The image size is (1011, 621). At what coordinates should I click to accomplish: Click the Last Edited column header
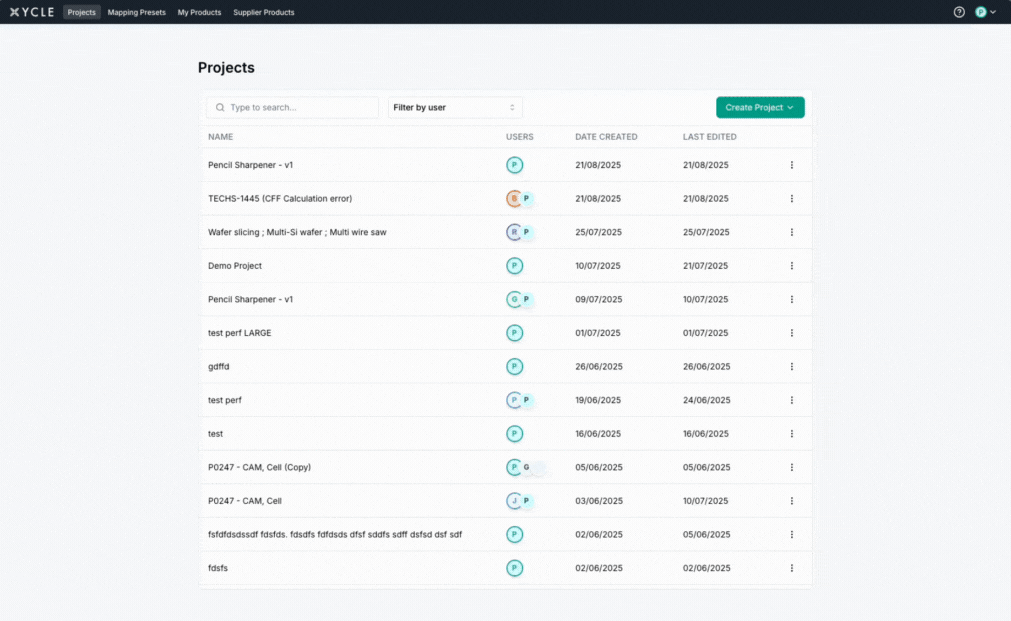pyautogui.click(x=709, y=137)
